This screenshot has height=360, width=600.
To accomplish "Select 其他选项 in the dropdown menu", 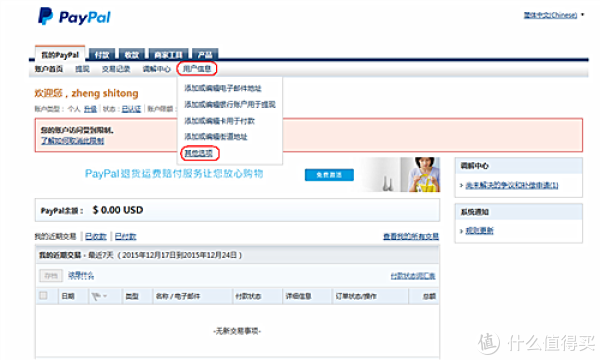I will point(199,153).
